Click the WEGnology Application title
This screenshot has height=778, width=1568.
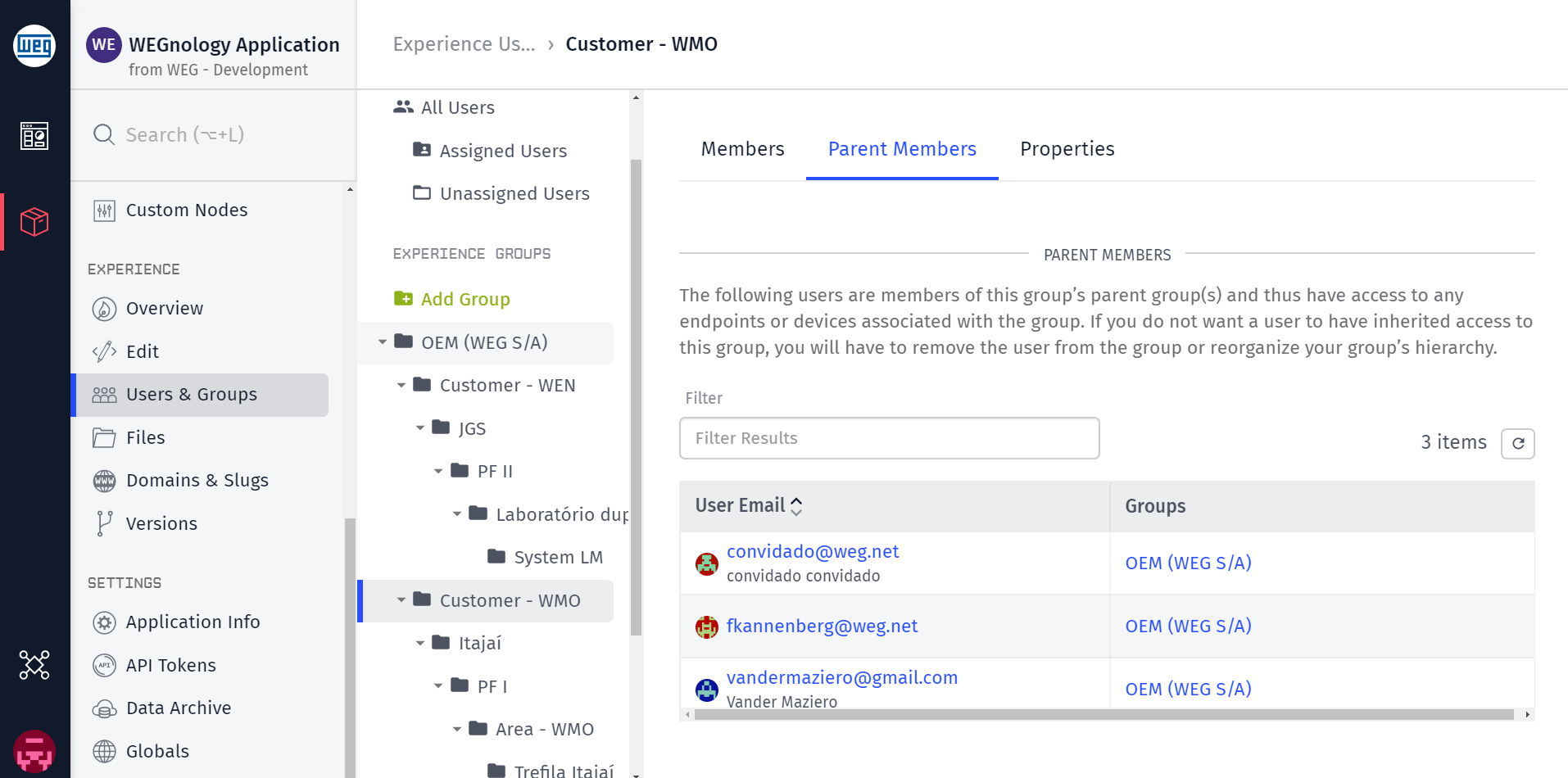234,44
